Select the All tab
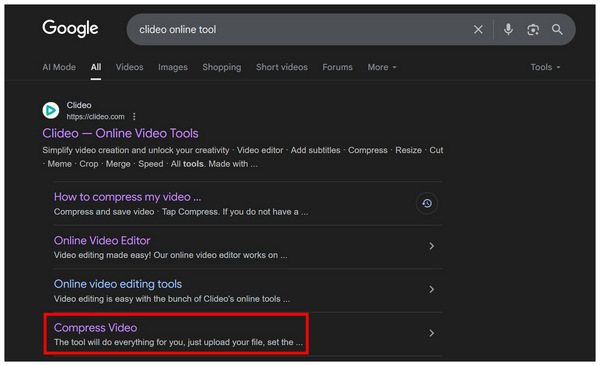 tap(96, 67)
